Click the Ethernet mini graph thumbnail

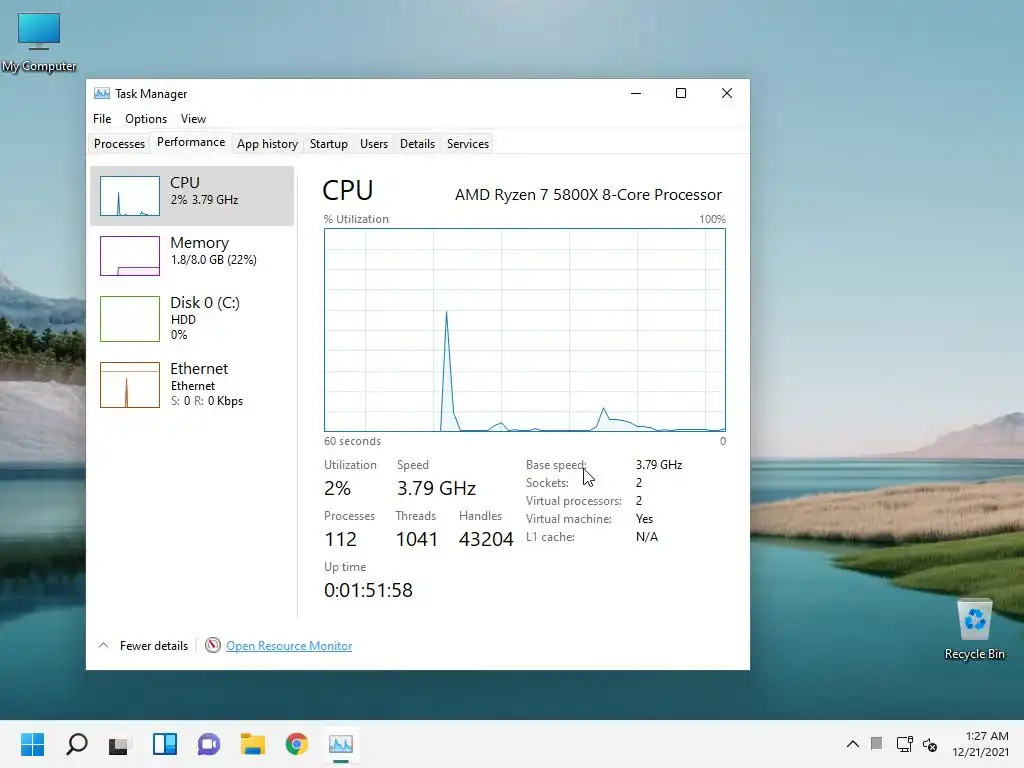pos(130,385)
